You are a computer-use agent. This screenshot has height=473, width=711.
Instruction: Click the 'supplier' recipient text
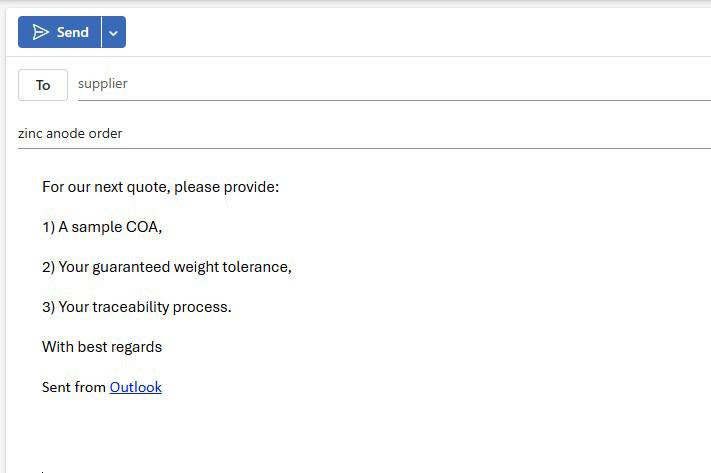click(x=103, y=84)
